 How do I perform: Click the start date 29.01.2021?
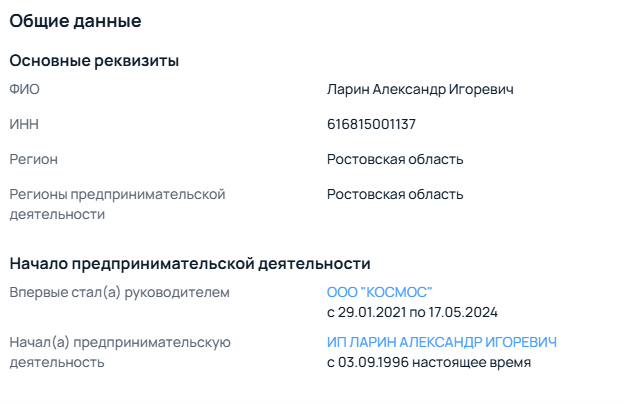click(372, 312)
